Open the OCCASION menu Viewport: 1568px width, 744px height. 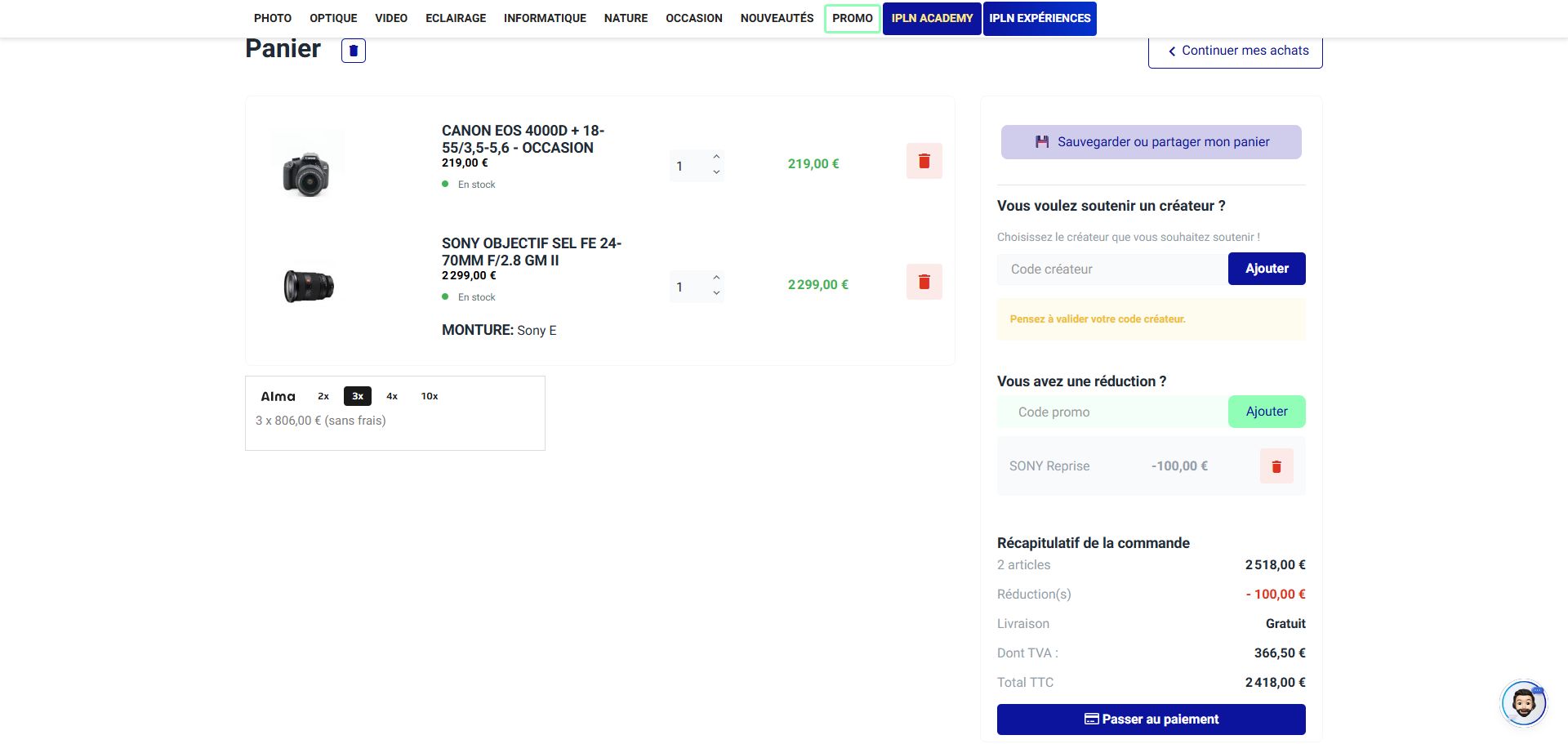tap(693, 18)
